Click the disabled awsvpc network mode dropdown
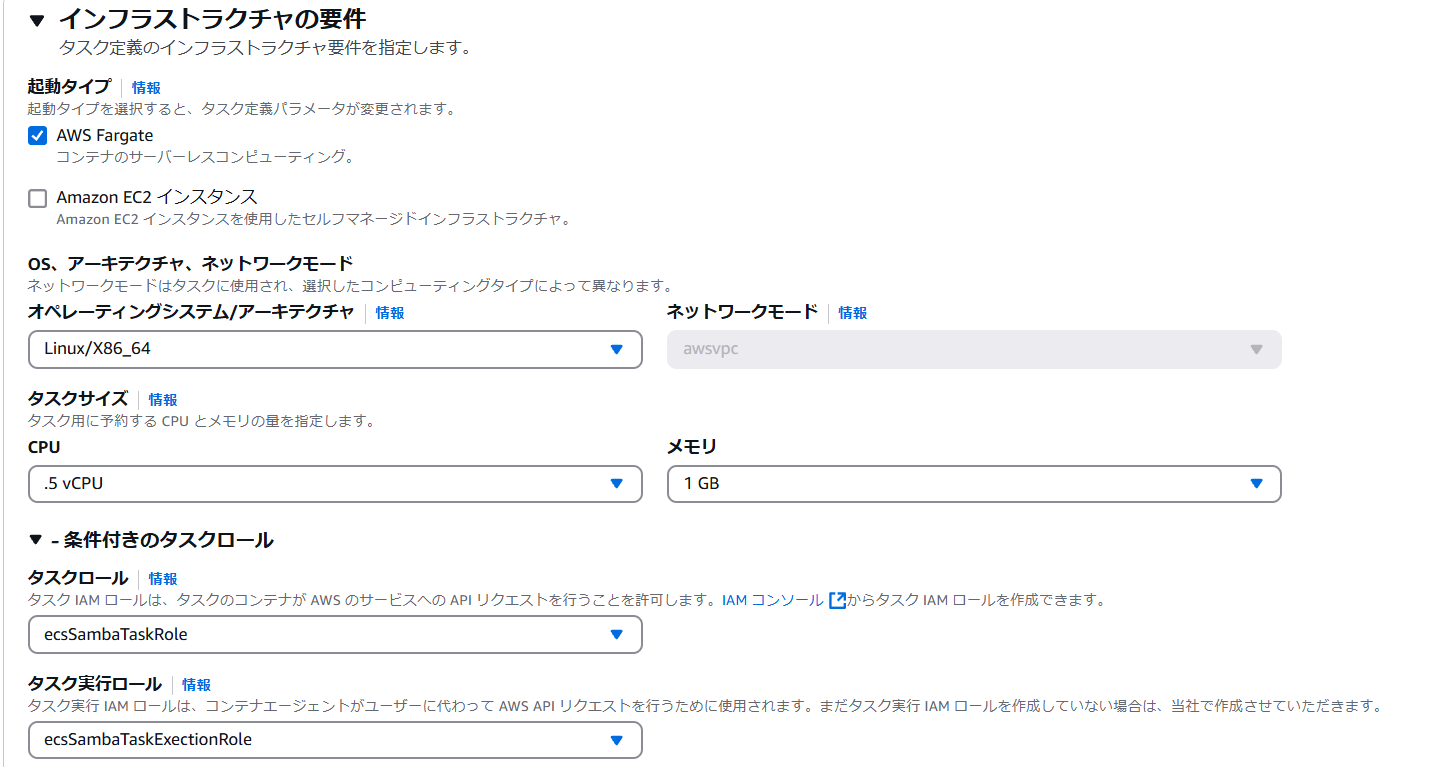Viewport: 1440px width, 767px height. (x=974, y=349)
